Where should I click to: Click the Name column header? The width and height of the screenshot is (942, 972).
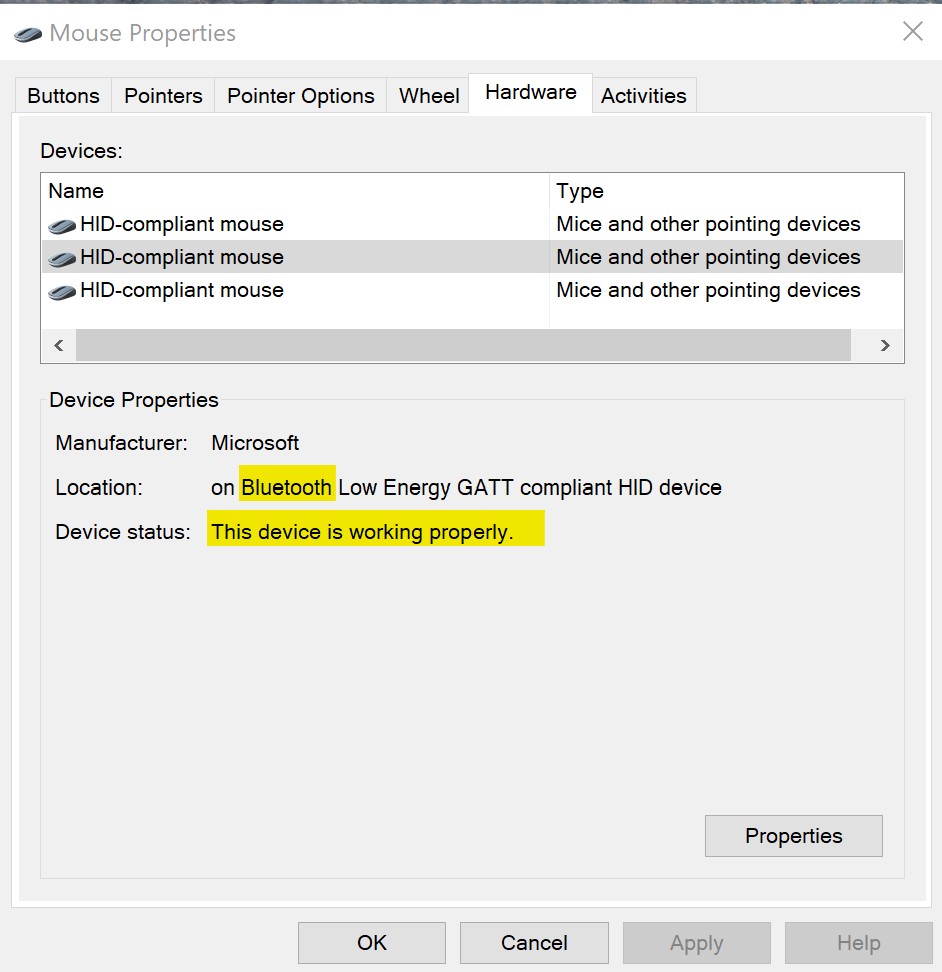pos(295,191)
